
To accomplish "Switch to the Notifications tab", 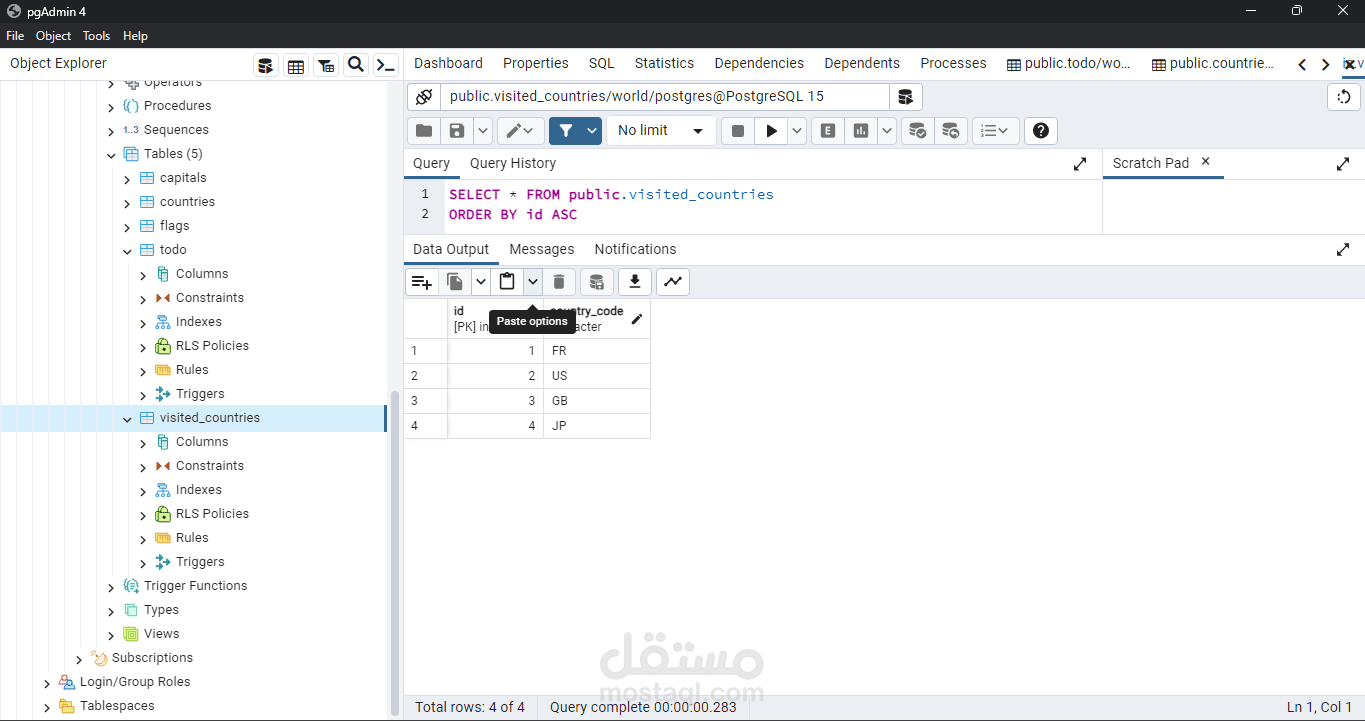I will point(635,249).
